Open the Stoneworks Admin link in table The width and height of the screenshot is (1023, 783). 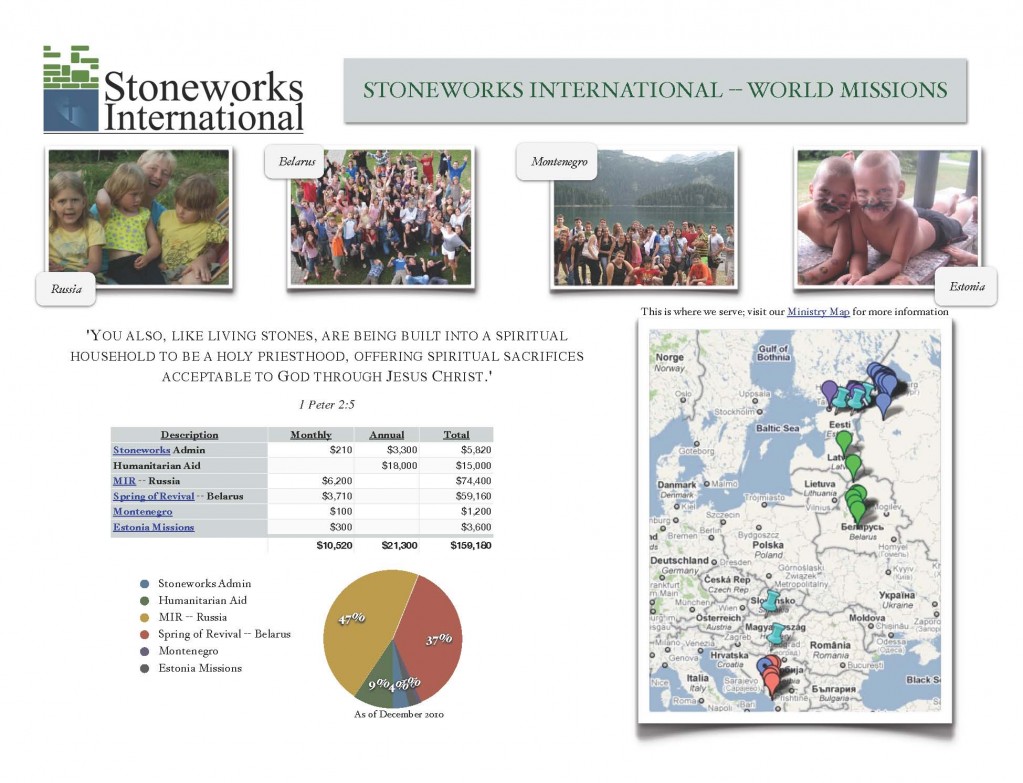(x=142, y=450)
